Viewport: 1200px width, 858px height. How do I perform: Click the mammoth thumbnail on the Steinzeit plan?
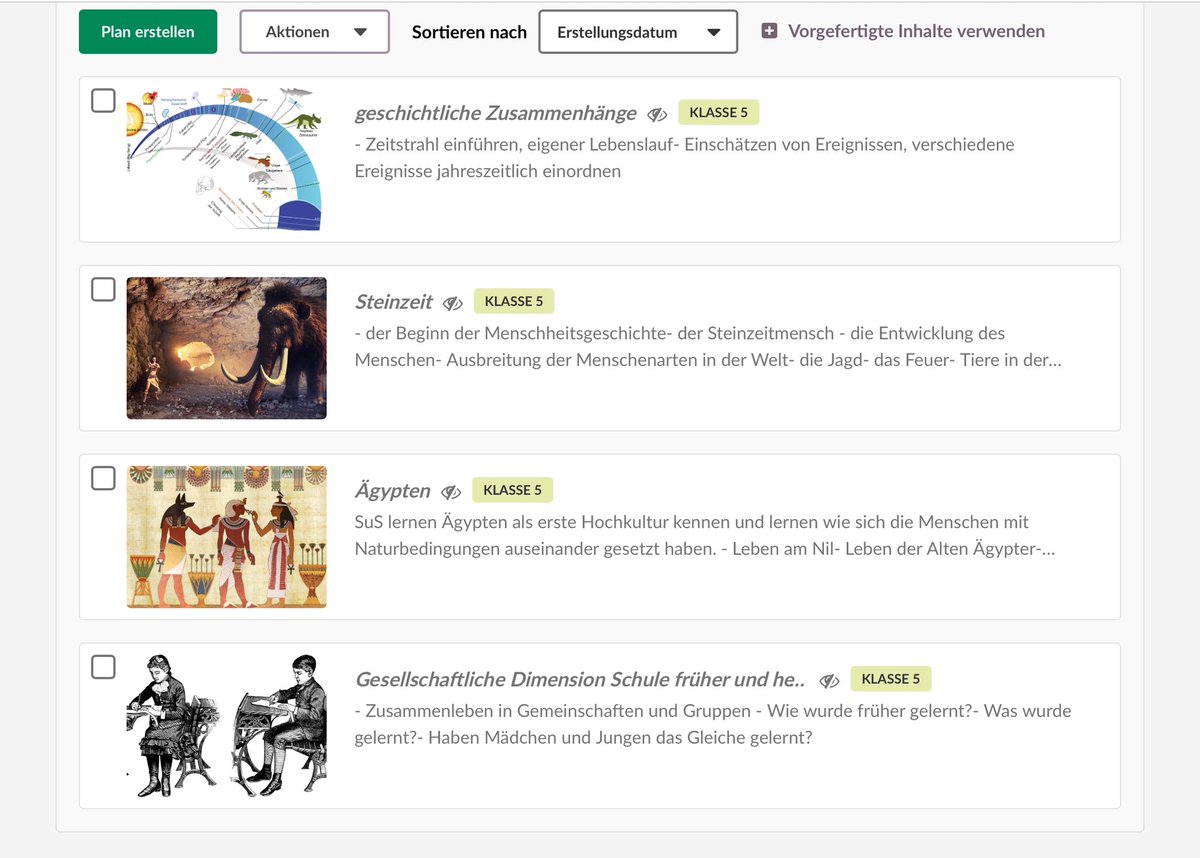tap(225, 346)
